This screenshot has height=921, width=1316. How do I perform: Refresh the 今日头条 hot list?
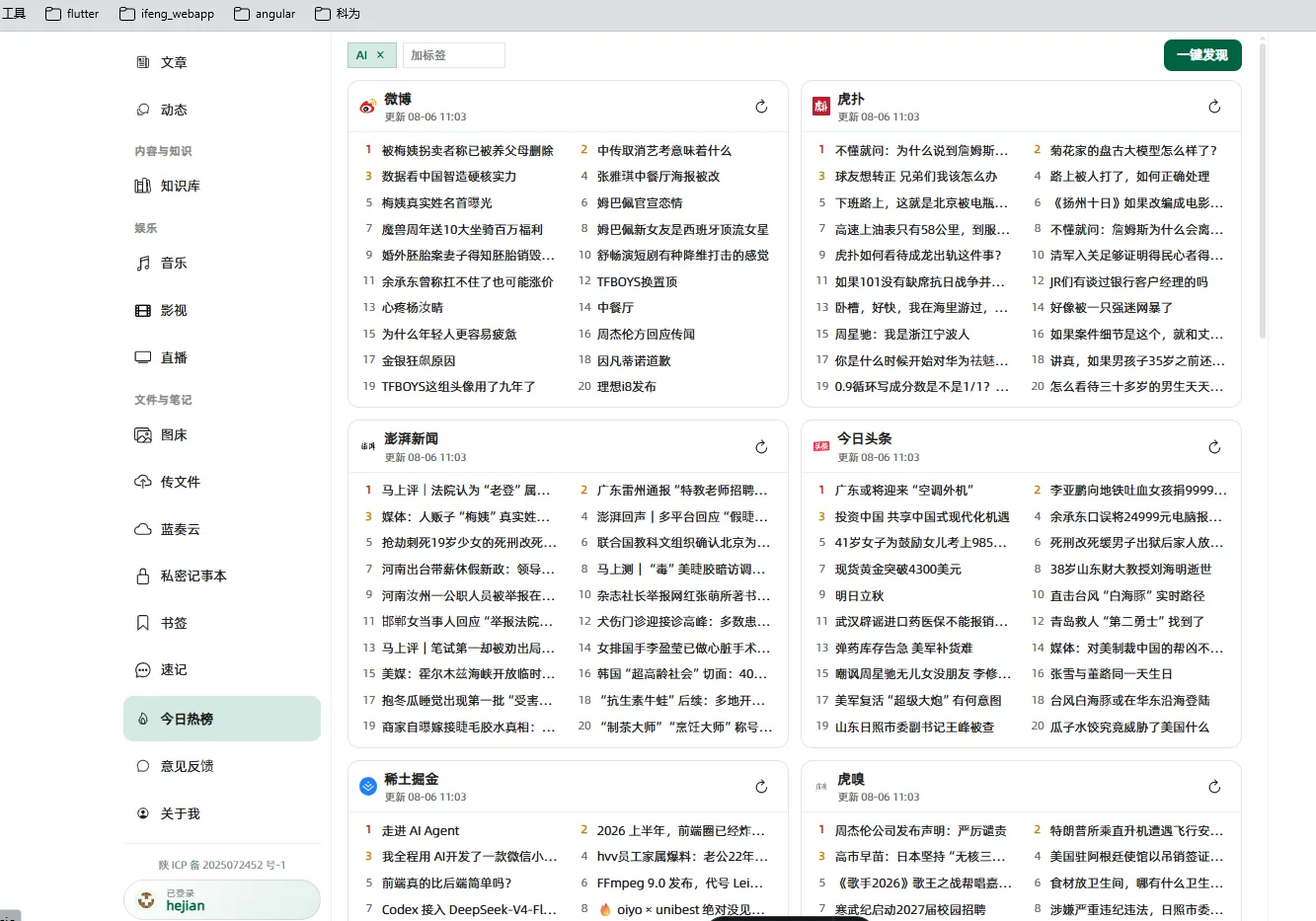point(1214,447)
